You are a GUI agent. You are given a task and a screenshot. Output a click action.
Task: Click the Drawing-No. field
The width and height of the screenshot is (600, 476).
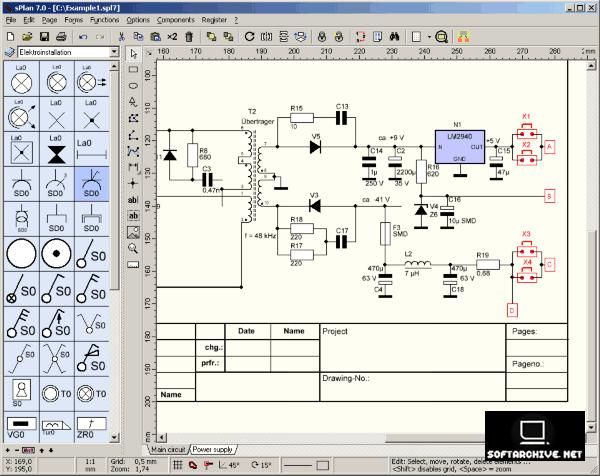coord(412,386)
